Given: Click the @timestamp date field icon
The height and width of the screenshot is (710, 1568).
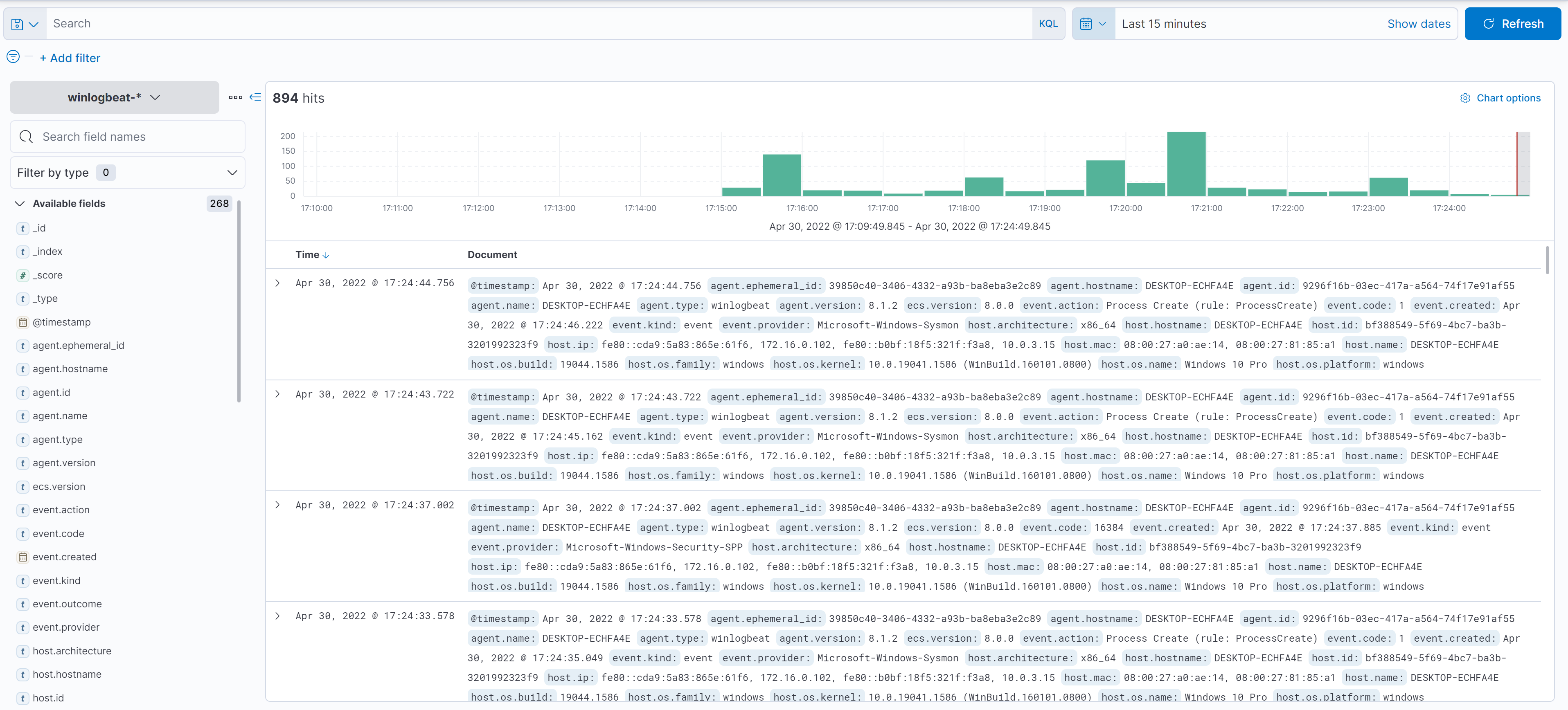Looking at the screenshot, I should [x=23, y=322].
